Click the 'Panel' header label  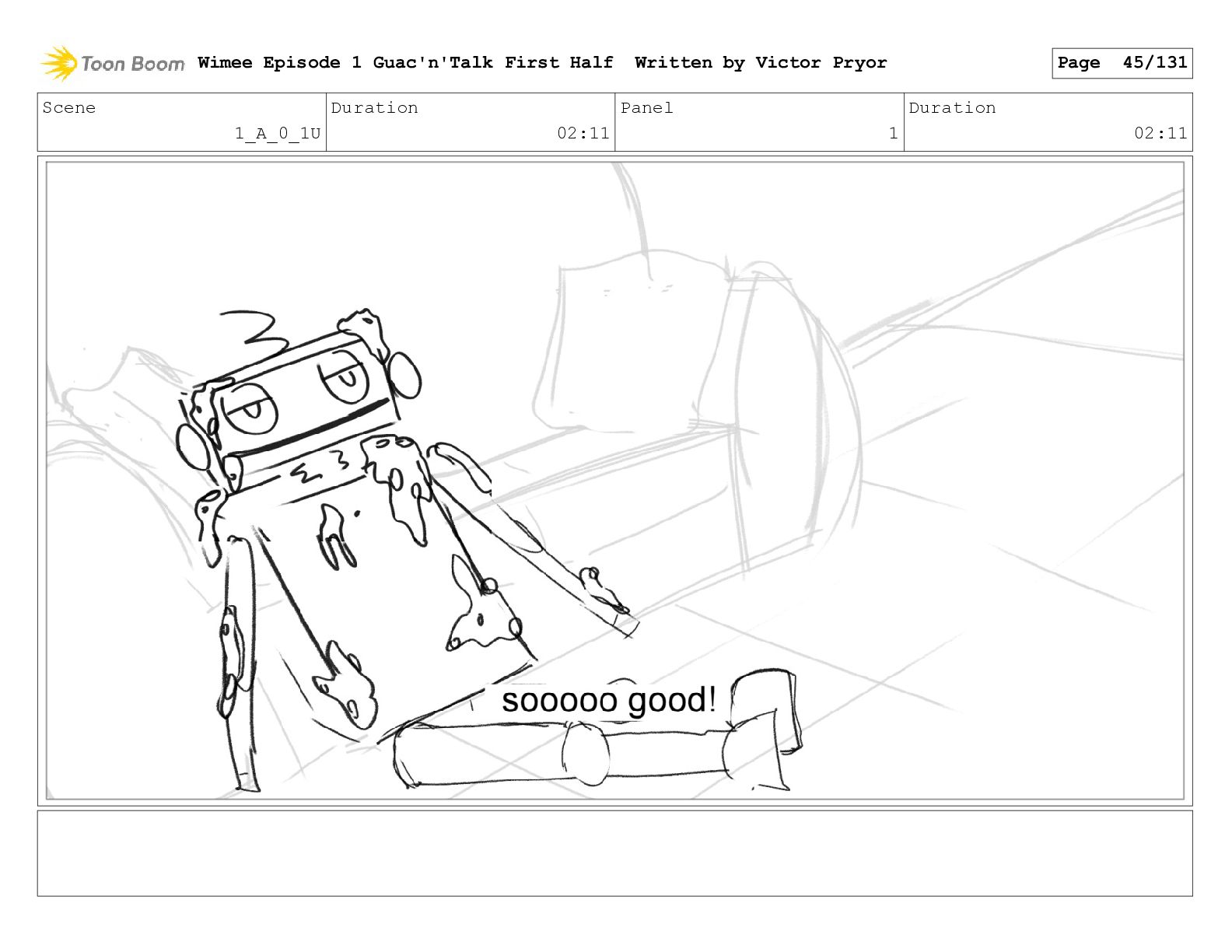pyautogui.click(x=646, y=108)
